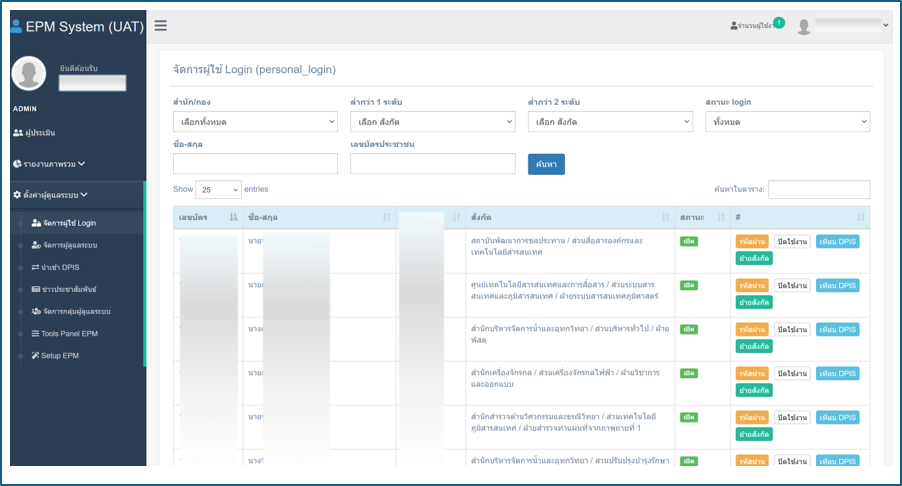Click ย้ายสังกัด for the ศูนย์เทคโนโลยีสารสนเทศ row

coord(754,303)
